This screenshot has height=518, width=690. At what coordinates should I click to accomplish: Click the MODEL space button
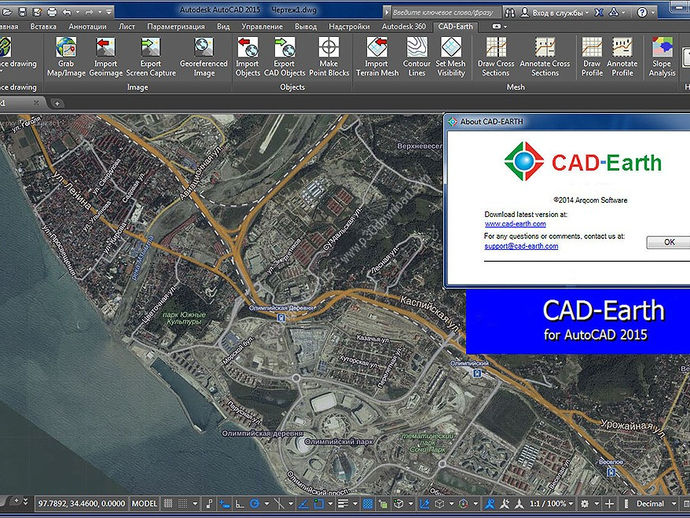pos(144,503)
